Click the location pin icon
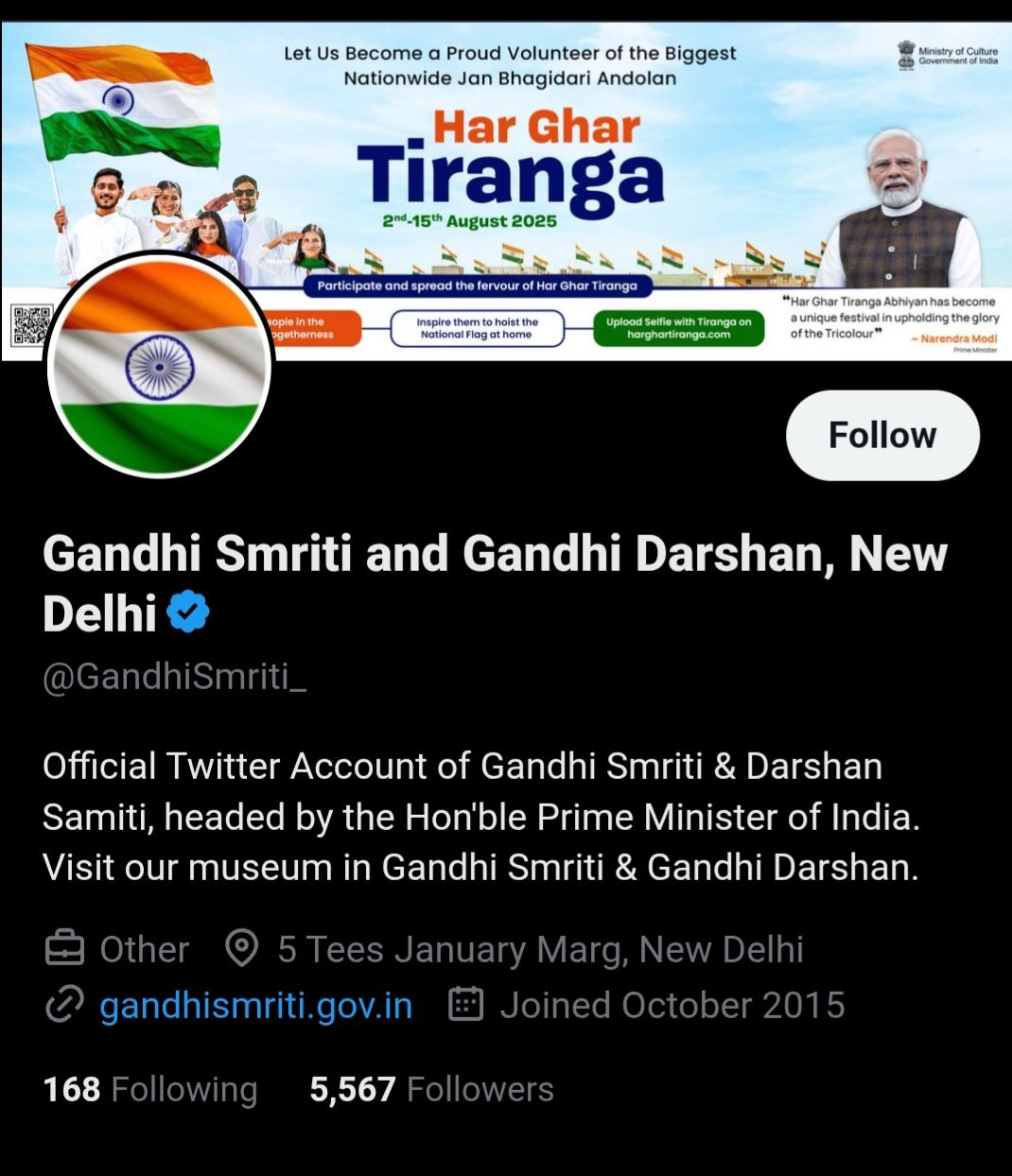 242,948
